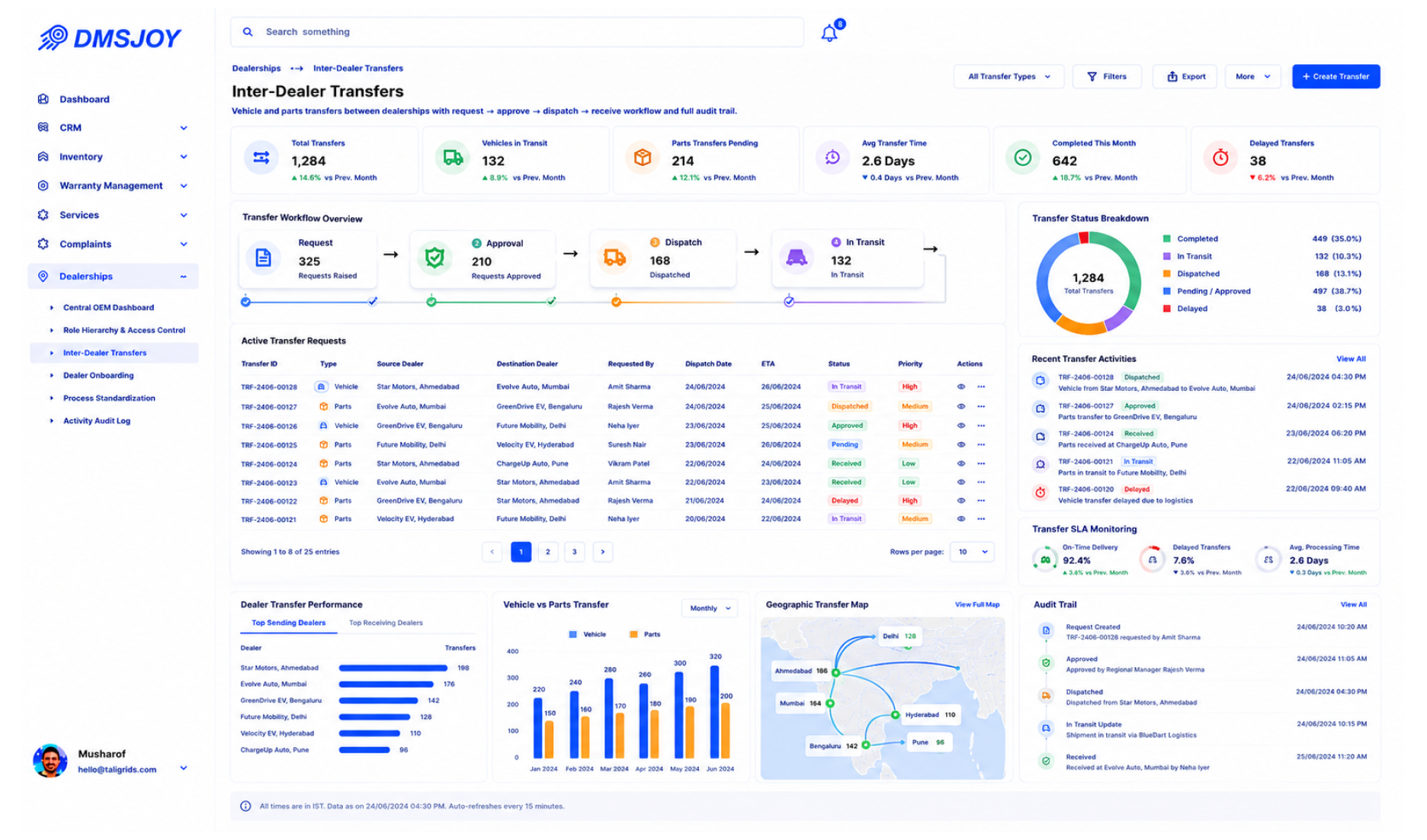Click the Dashboard sidebar icon
This screenshot has width=1427, height=840.
pos(43,99)
